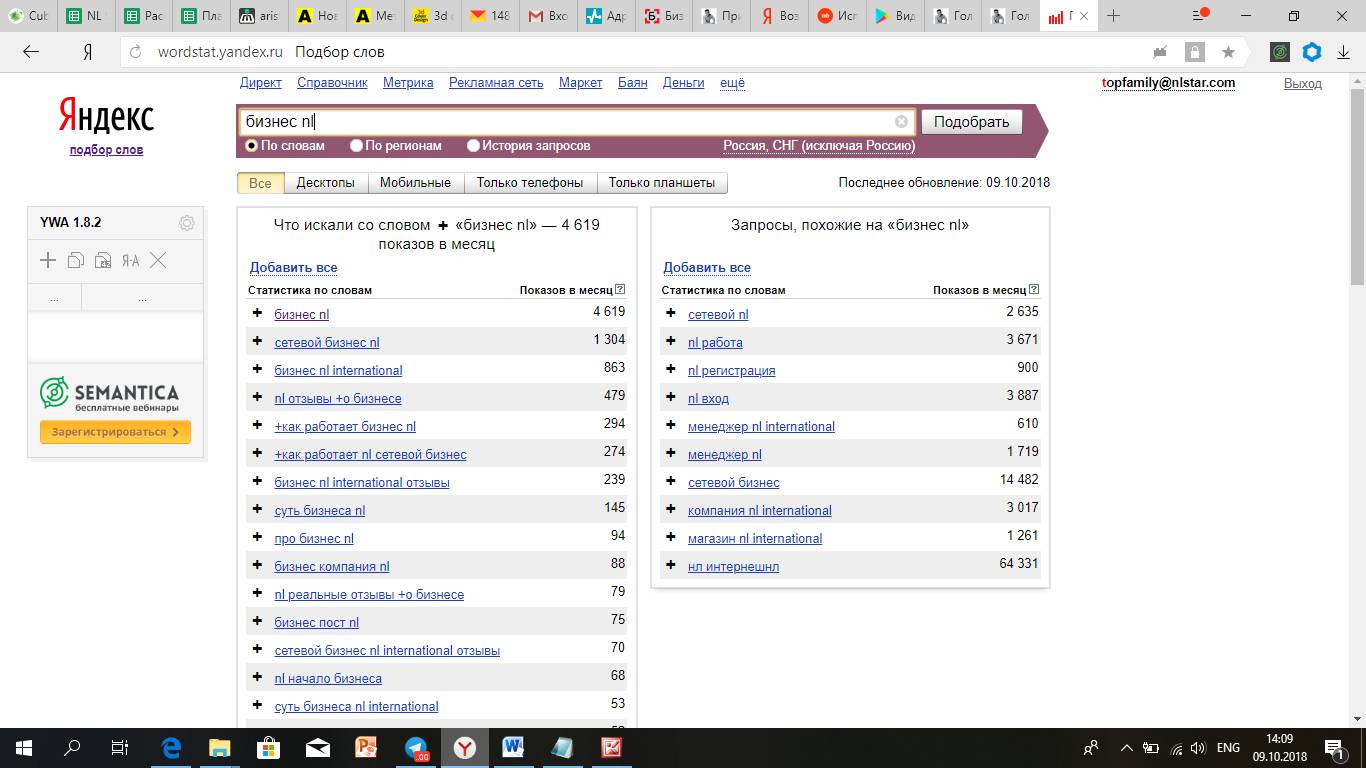1366x768 pixels.
Task: Click the 'бизнес nl' search input field
Action: [565, 122]
